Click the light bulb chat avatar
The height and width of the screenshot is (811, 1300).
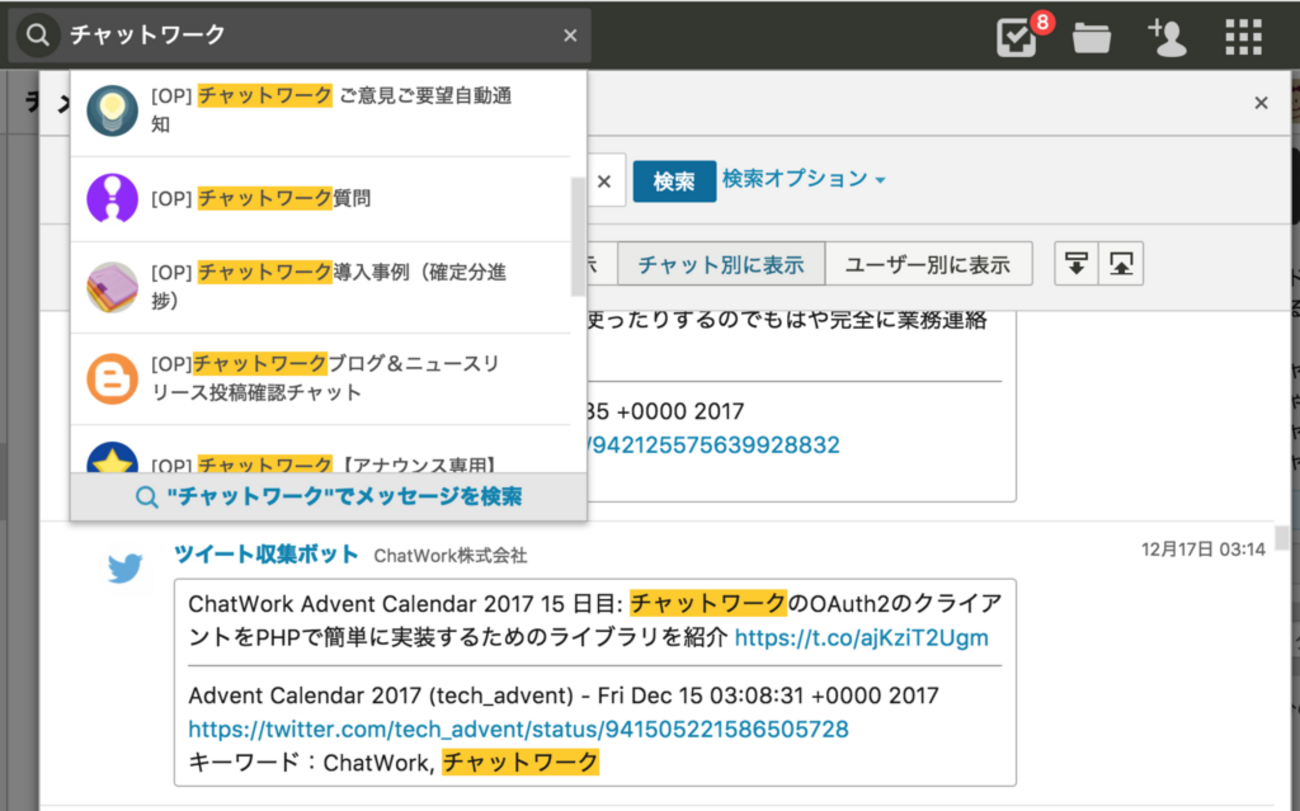[x=112, y=110]
